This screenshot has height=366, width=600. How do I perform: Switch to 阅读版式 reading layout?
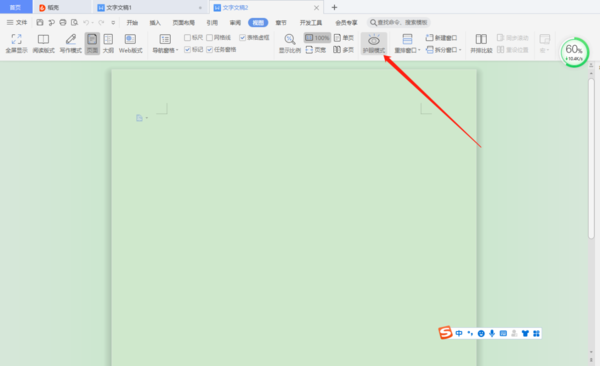[43, 43]
